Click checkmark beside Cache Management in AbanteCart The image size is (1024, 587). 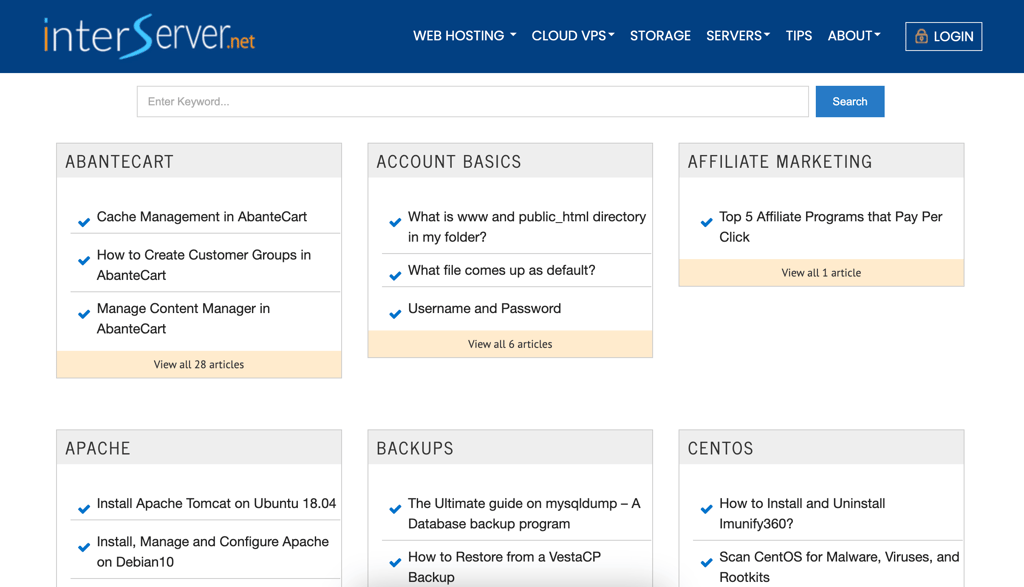(x=84, y=223)
